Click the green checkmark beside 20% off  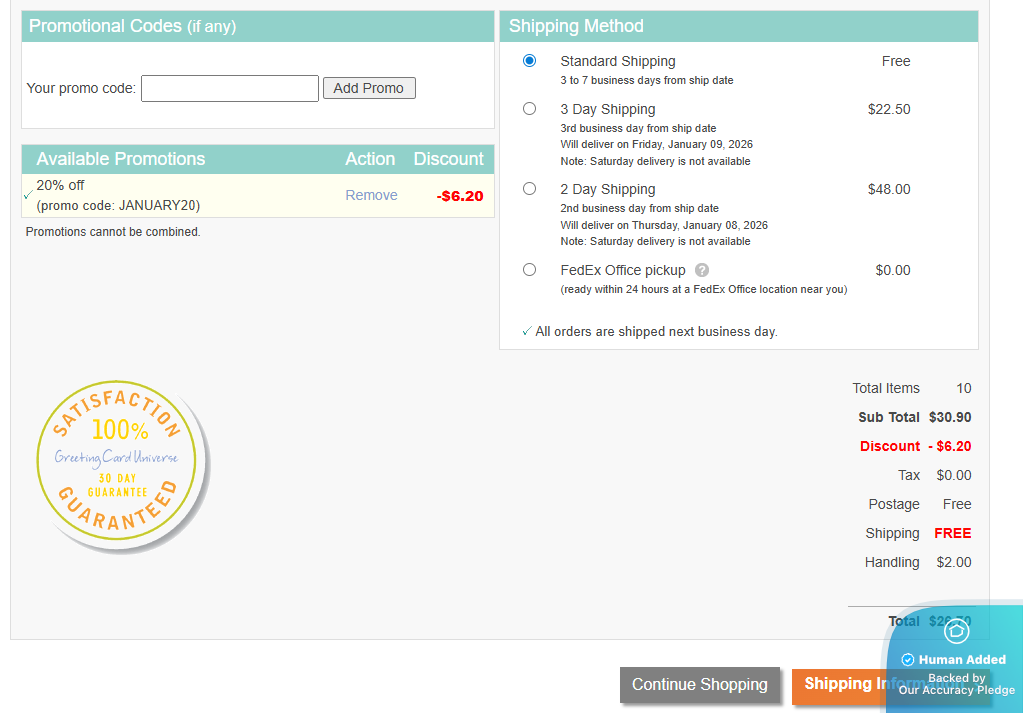click(x=28, y=194)
